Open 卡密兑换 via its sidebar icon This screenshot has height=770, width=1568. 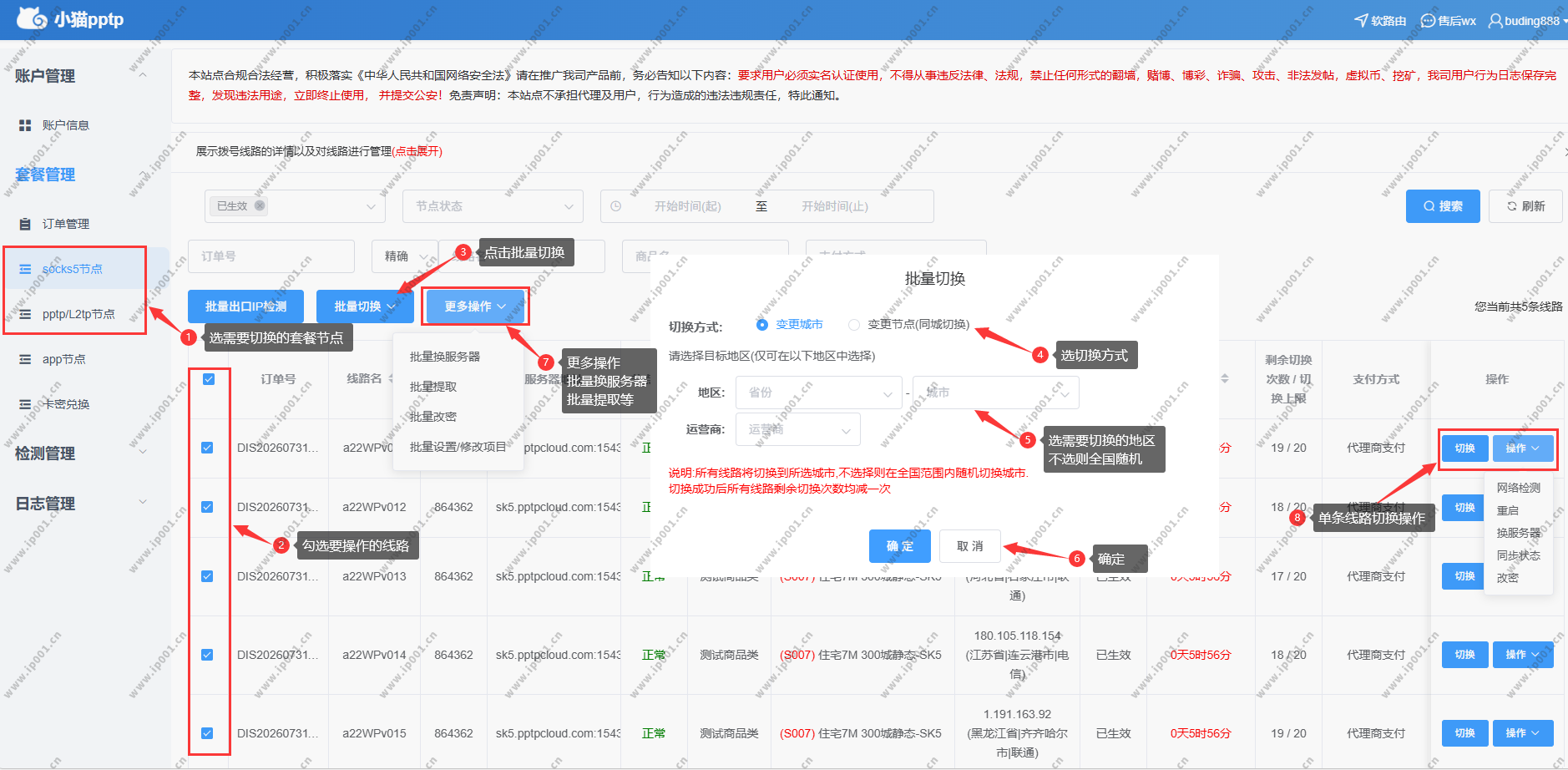pyautogui.click(x=25, y=404)
